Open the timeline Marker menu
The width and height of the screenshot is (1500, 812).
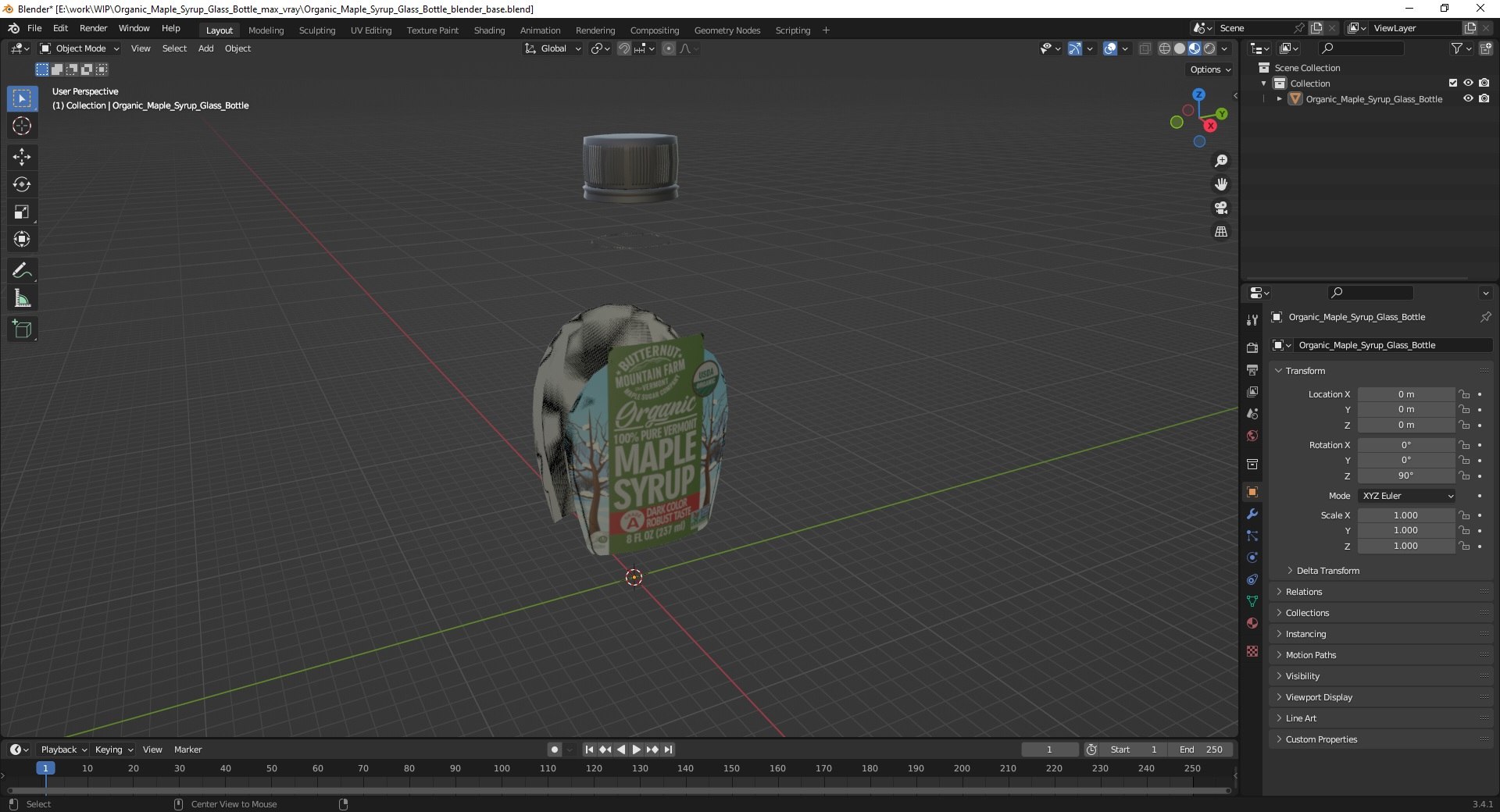[x=187, y=750]
